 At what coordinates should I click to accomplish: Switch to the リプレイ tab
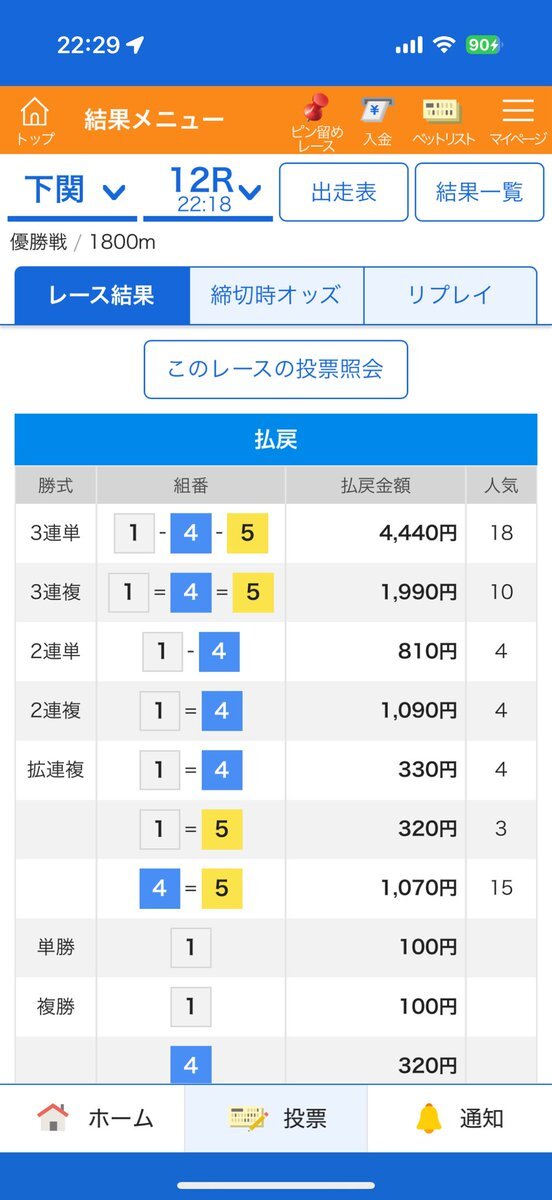tap(450, 295)
